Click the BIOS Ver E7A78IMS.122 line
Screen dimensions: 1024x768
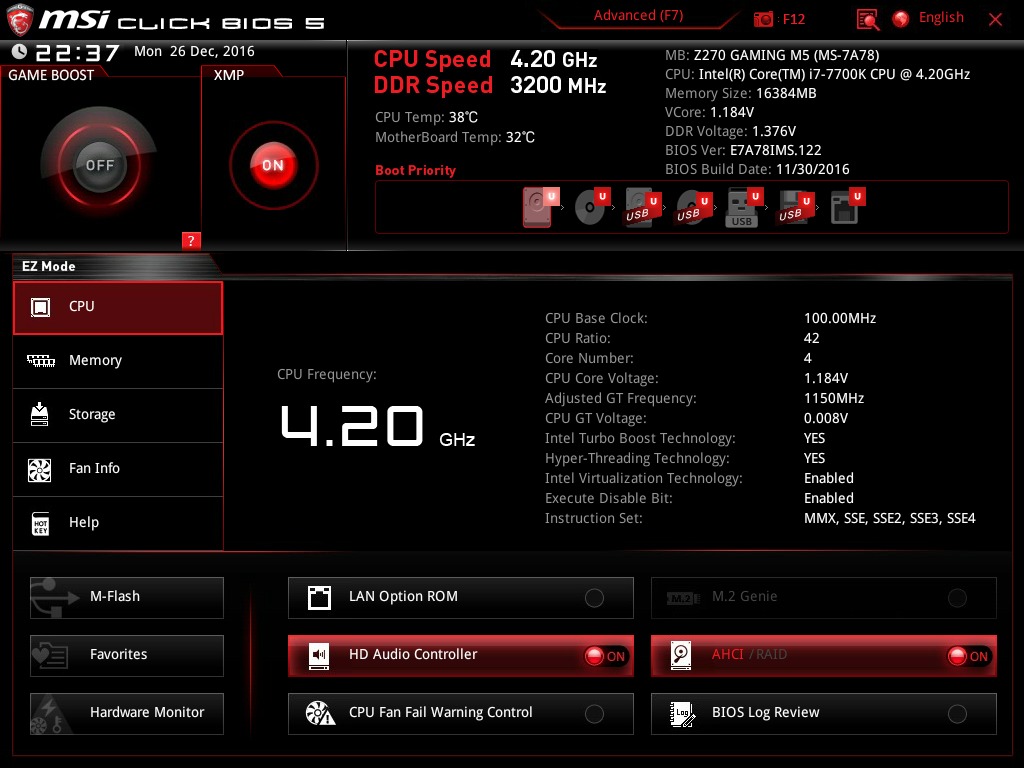tap(743, 150)
